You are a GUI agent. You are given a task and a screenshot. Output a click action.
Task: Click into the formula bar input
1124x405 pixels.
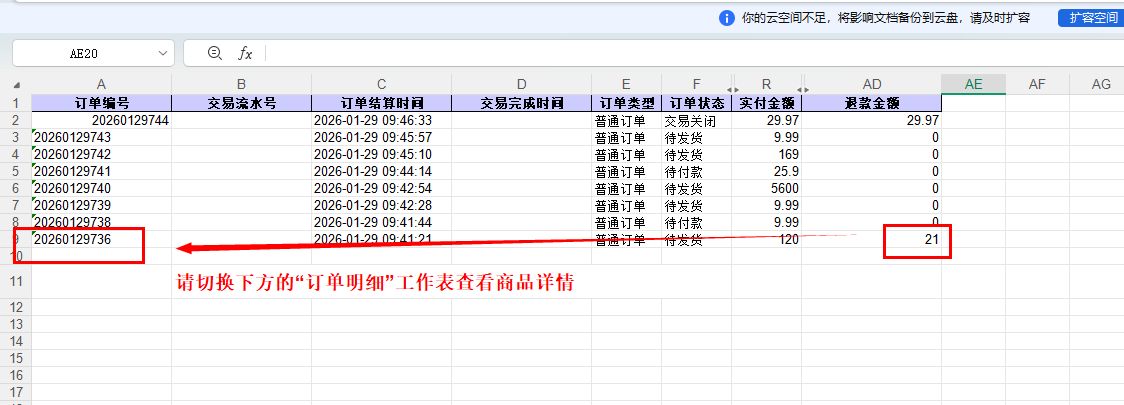coord(695,53)
